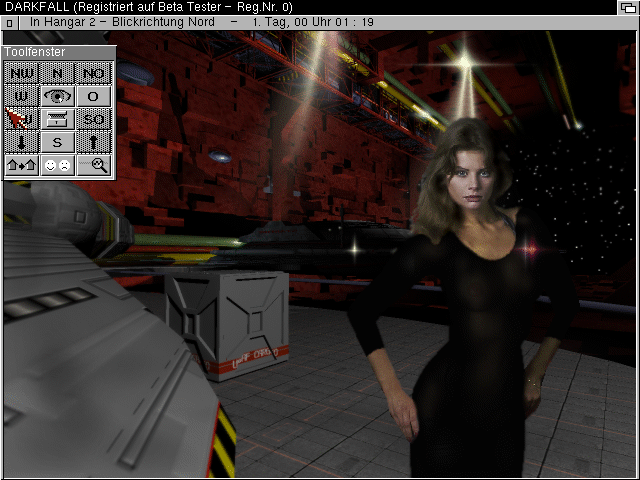Click the magnifying glass examine icon
The width and height of the screenshot is (640, 480).
point(93,165)
